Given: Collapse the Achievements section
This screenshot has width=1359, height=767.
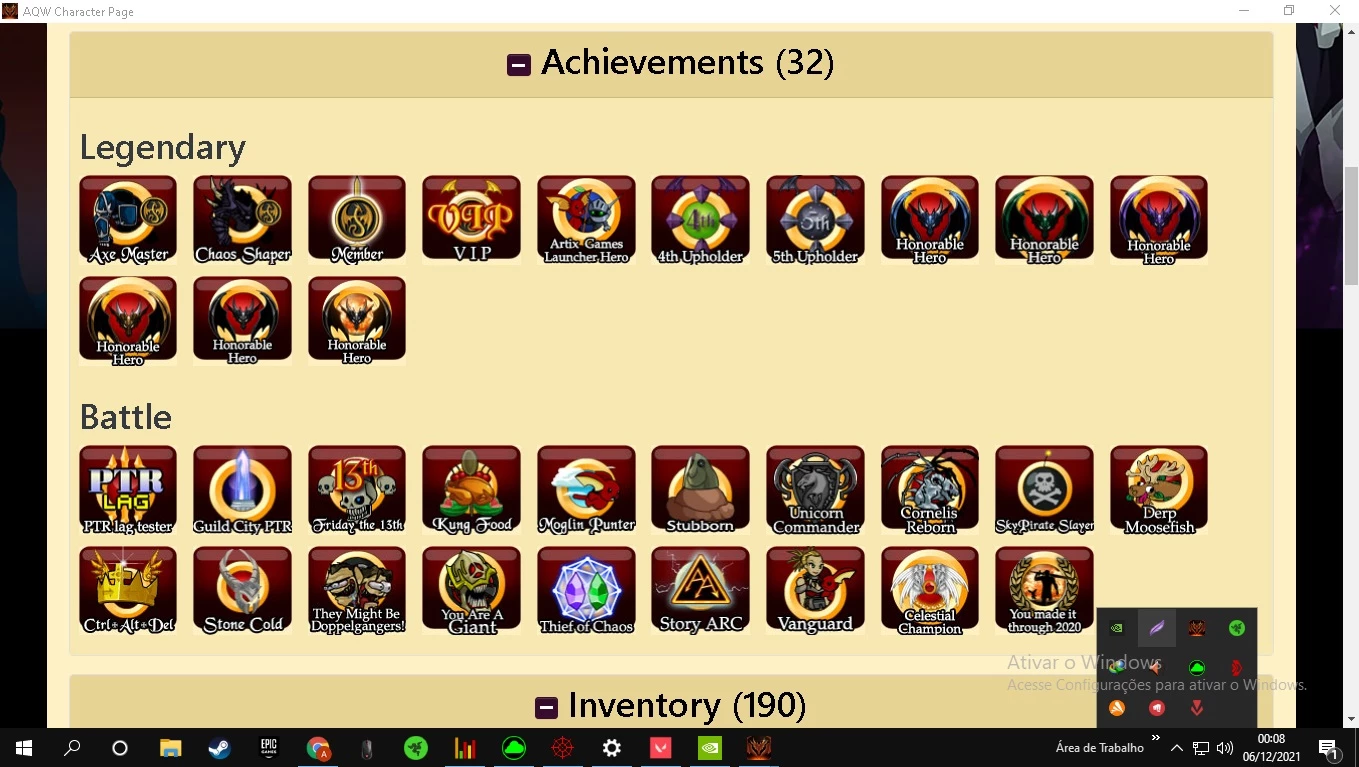Looking at the screenshot, I should pos(518,65).
